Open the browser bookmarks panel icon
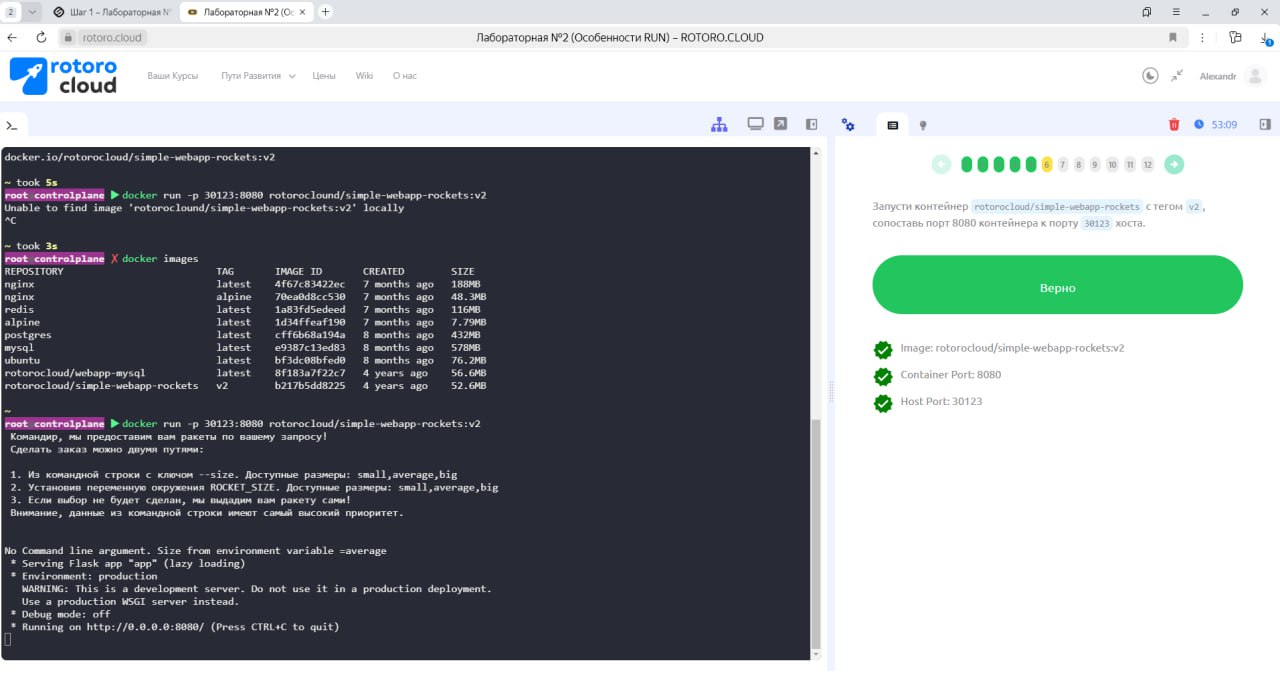 click(x=1146, y=12)
